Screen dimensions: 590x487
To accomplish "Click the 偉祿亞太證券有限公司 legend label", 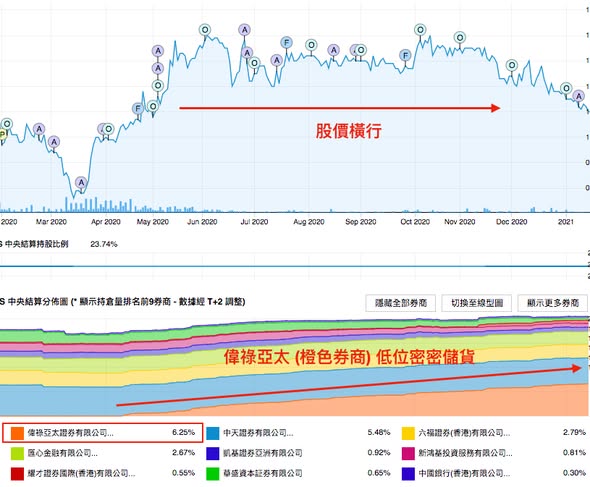I will [70, 433].
